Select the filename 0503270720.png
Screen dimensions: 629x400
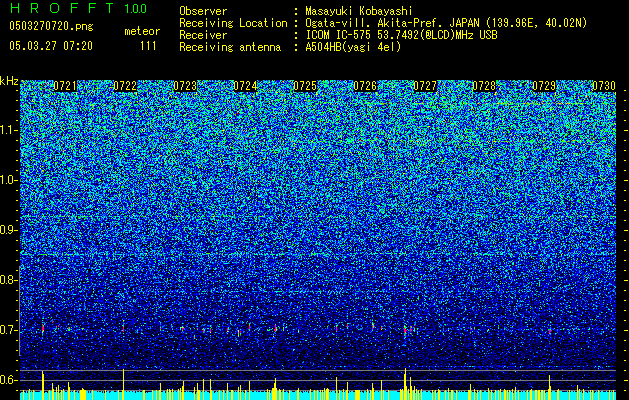51,26
